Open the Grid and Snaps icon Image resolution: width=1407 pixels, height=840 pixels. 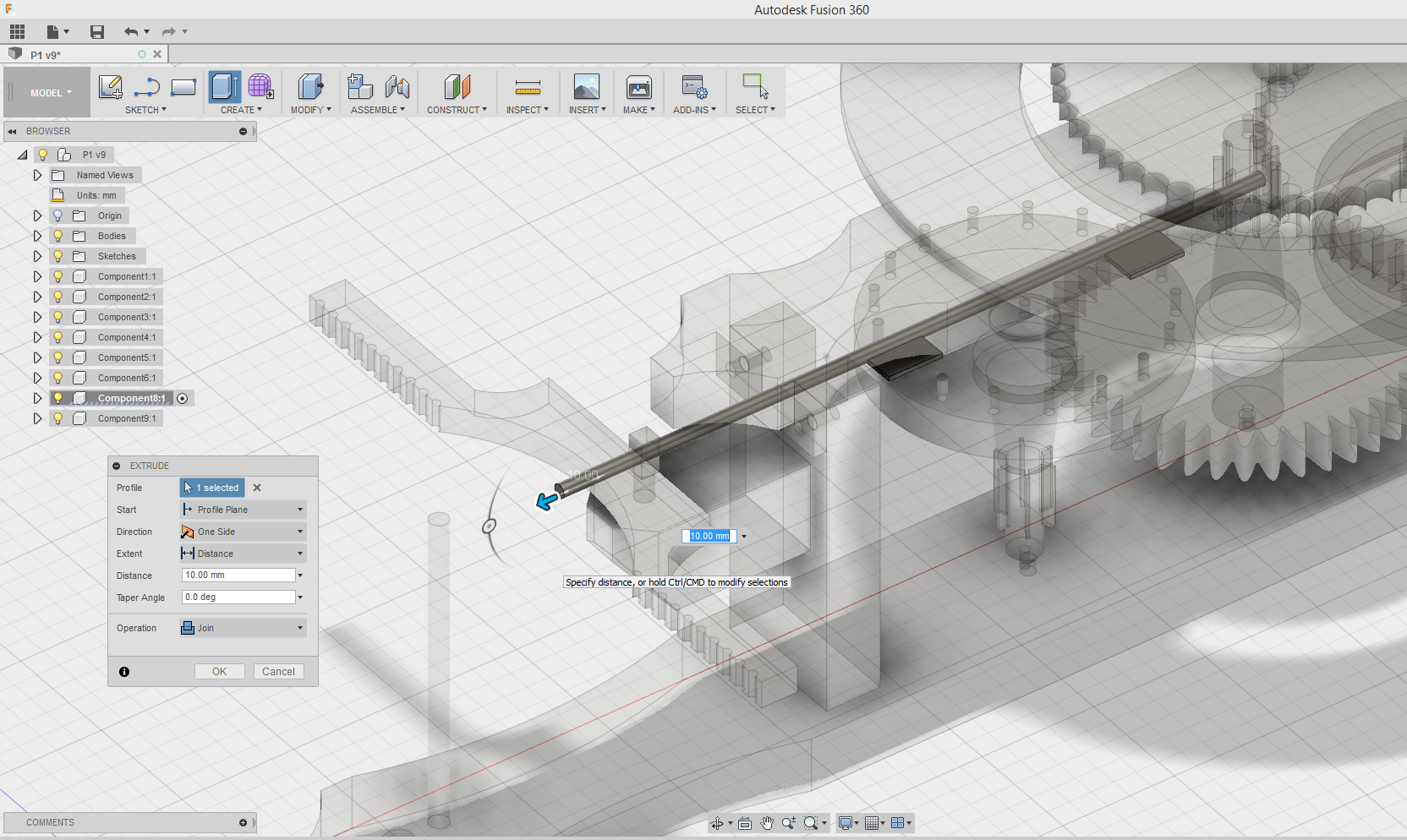[x=872, y=823]
